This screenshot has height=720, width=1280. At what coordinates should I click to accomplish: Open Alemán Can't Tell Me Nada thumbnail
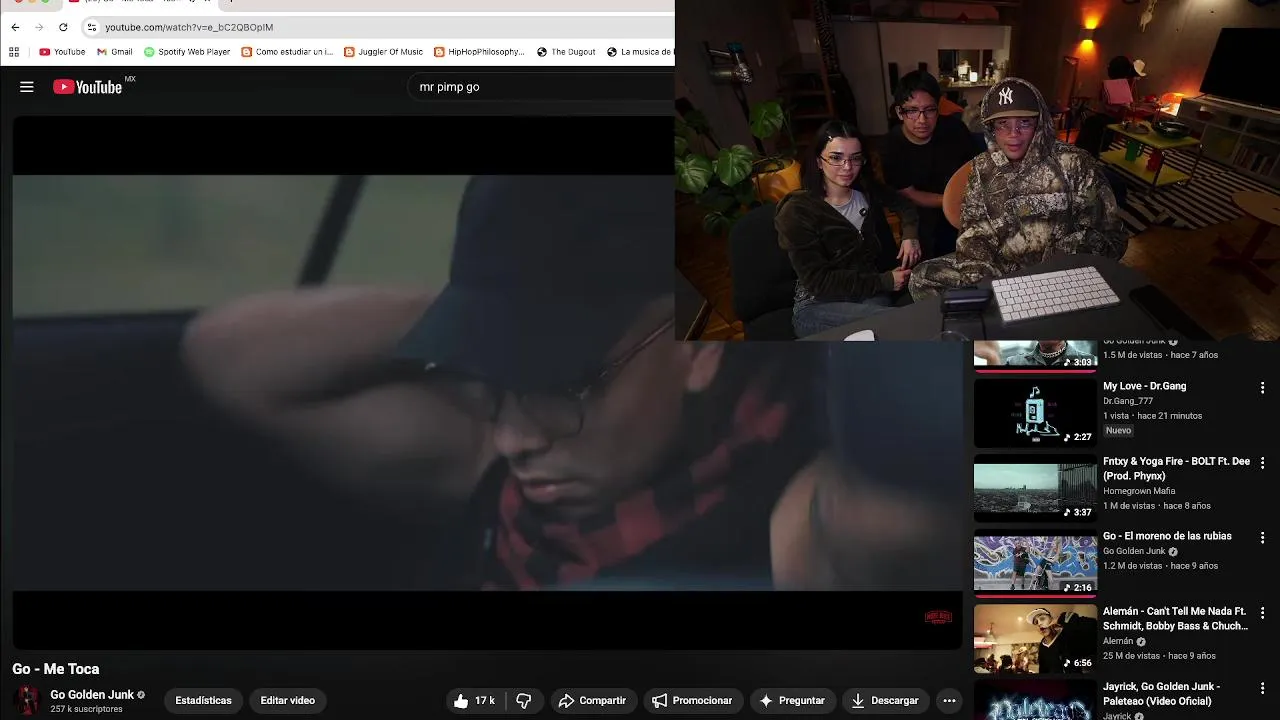pyautogui.click(x=1035, y=638)
